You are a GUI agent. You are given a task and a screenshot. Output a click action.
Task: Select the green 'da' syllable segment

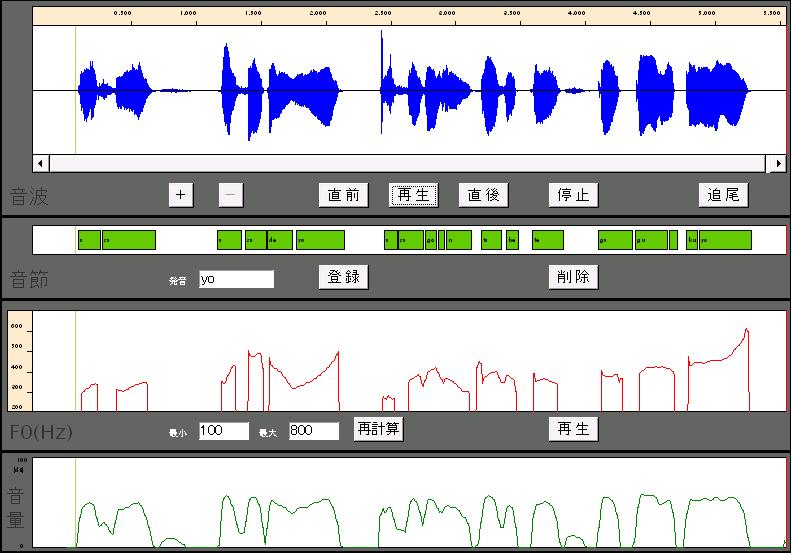tap(280, 240)
